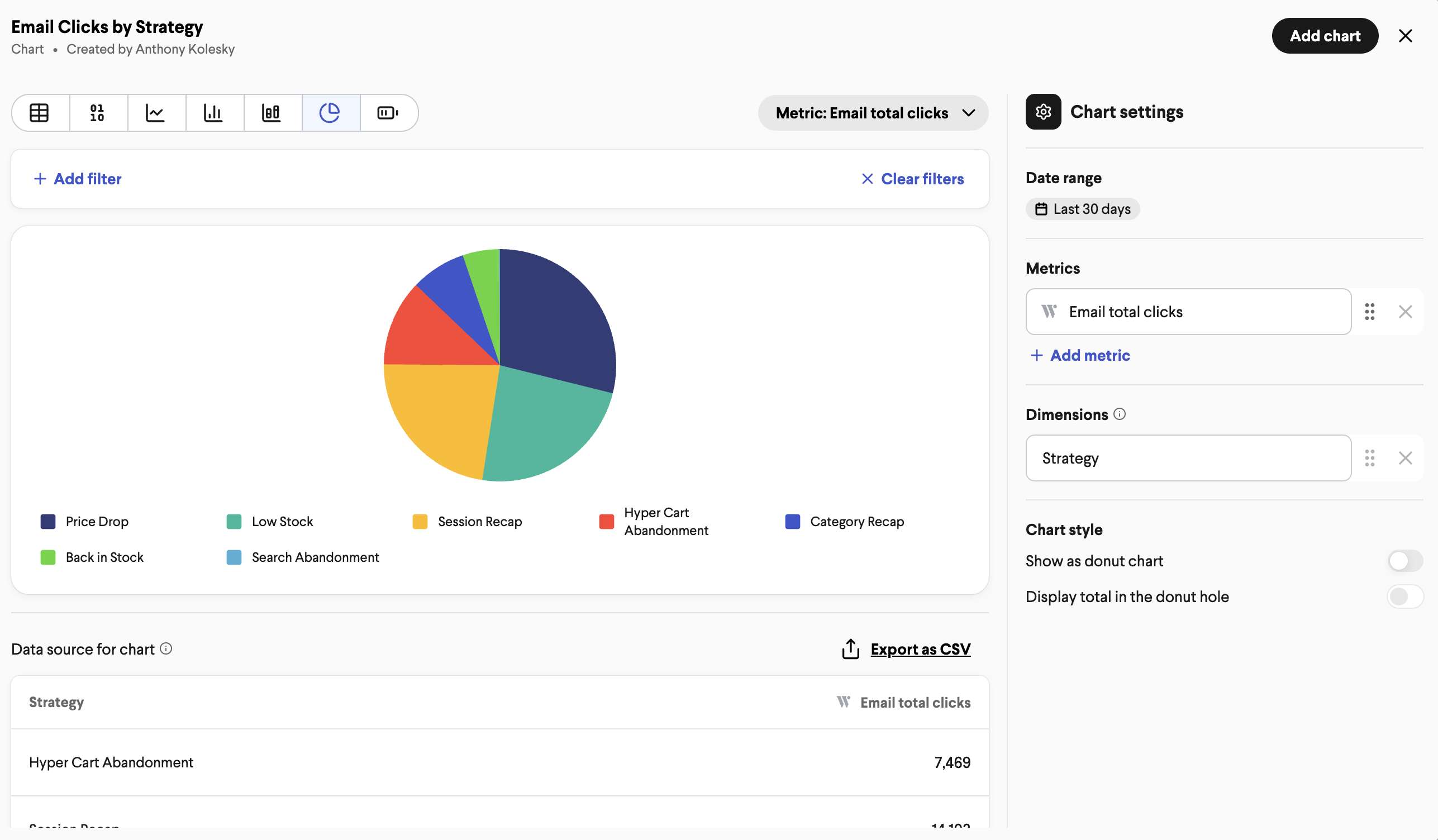This screenshot has height=840, width=1438.
Task: Open the Email total clicks metric field
Action: click(x=1189, y=312)
